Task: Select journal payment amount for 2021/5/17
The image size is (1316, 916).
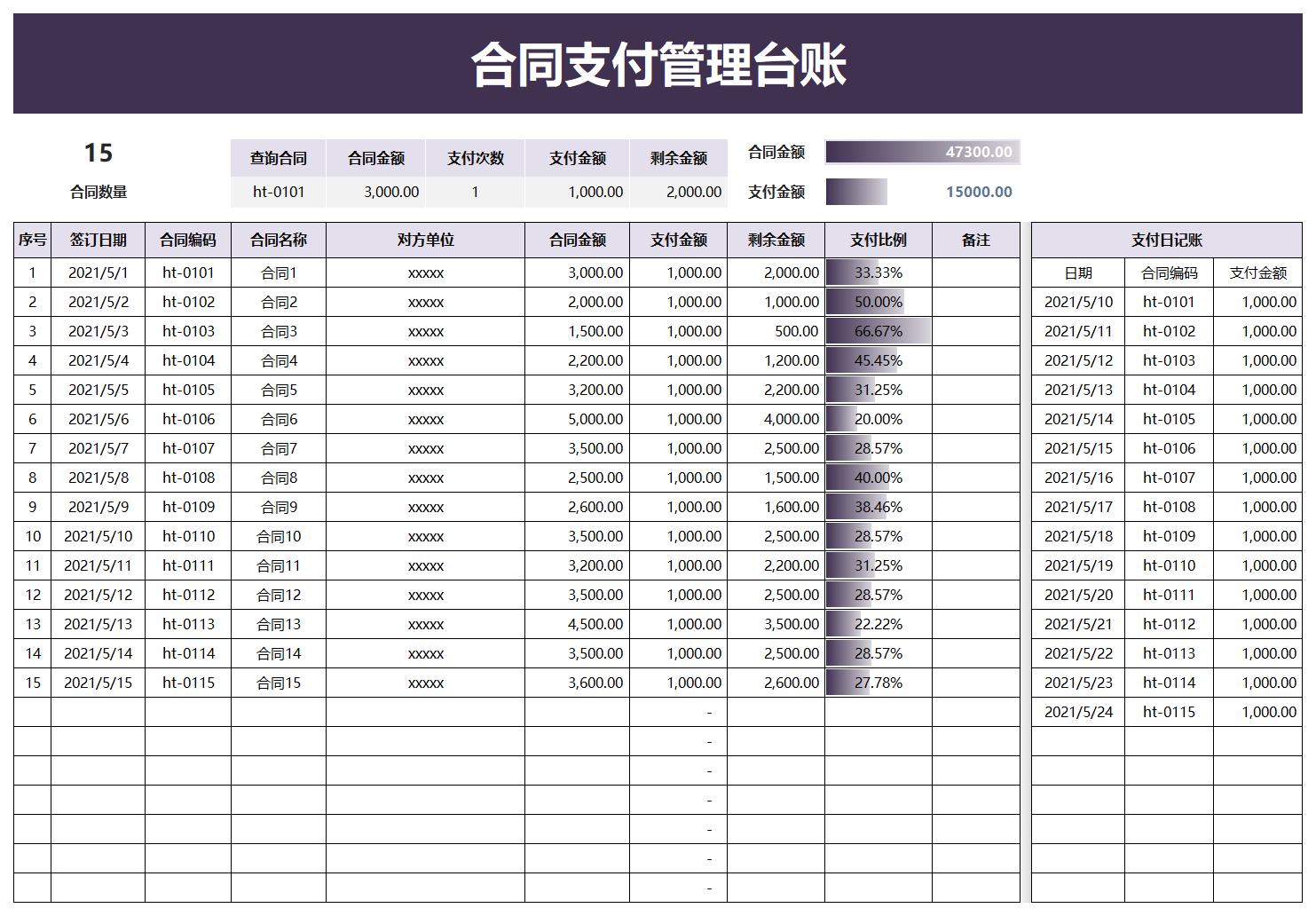Action: (1258, 507)
